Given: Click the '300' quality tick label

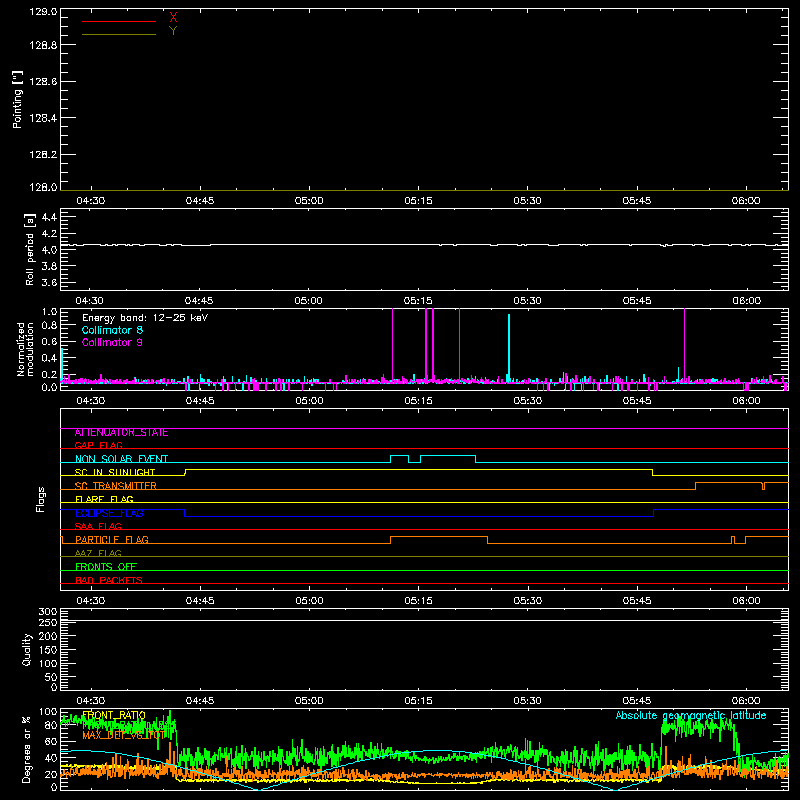Looking at the screenshot, I should point(48,612).
